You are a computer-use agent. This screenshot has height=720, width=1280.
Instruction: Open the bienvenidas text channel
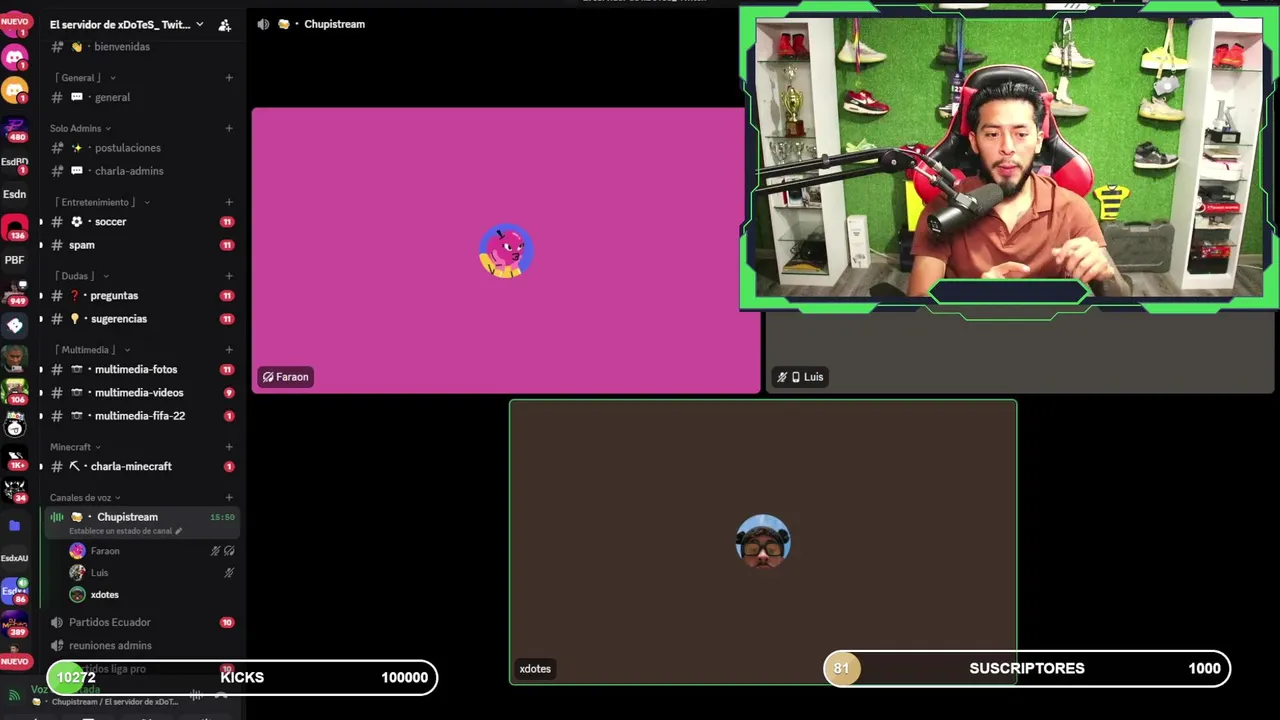[x=140, y=47]
